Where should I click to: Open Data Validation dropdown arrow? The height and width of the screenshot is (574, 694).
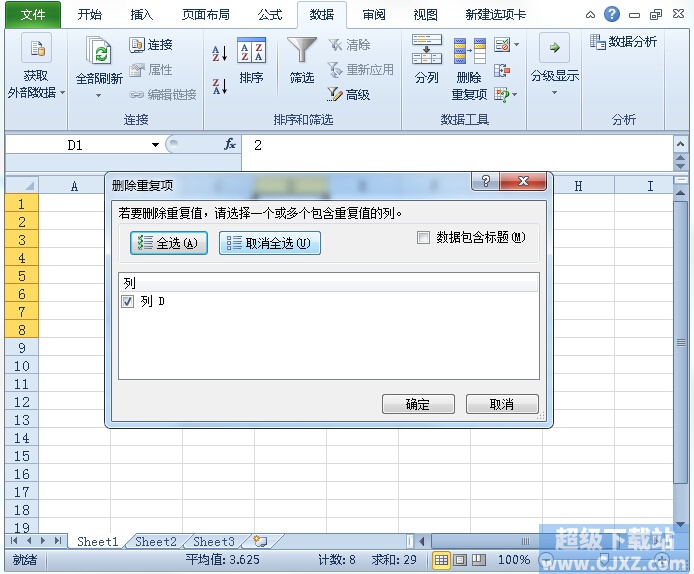coord(516,45)
